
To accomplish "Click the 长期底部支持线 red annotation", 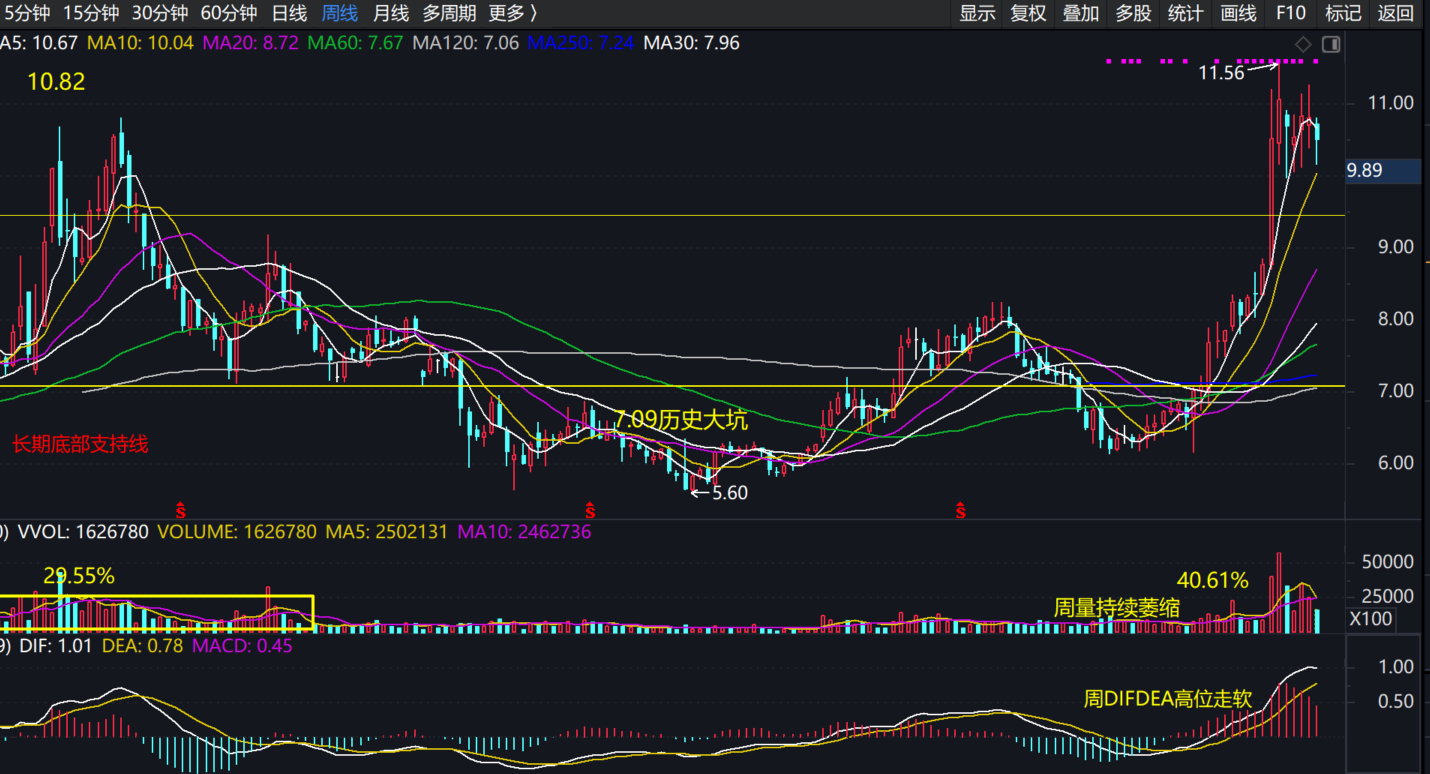I will pos(80,444).
